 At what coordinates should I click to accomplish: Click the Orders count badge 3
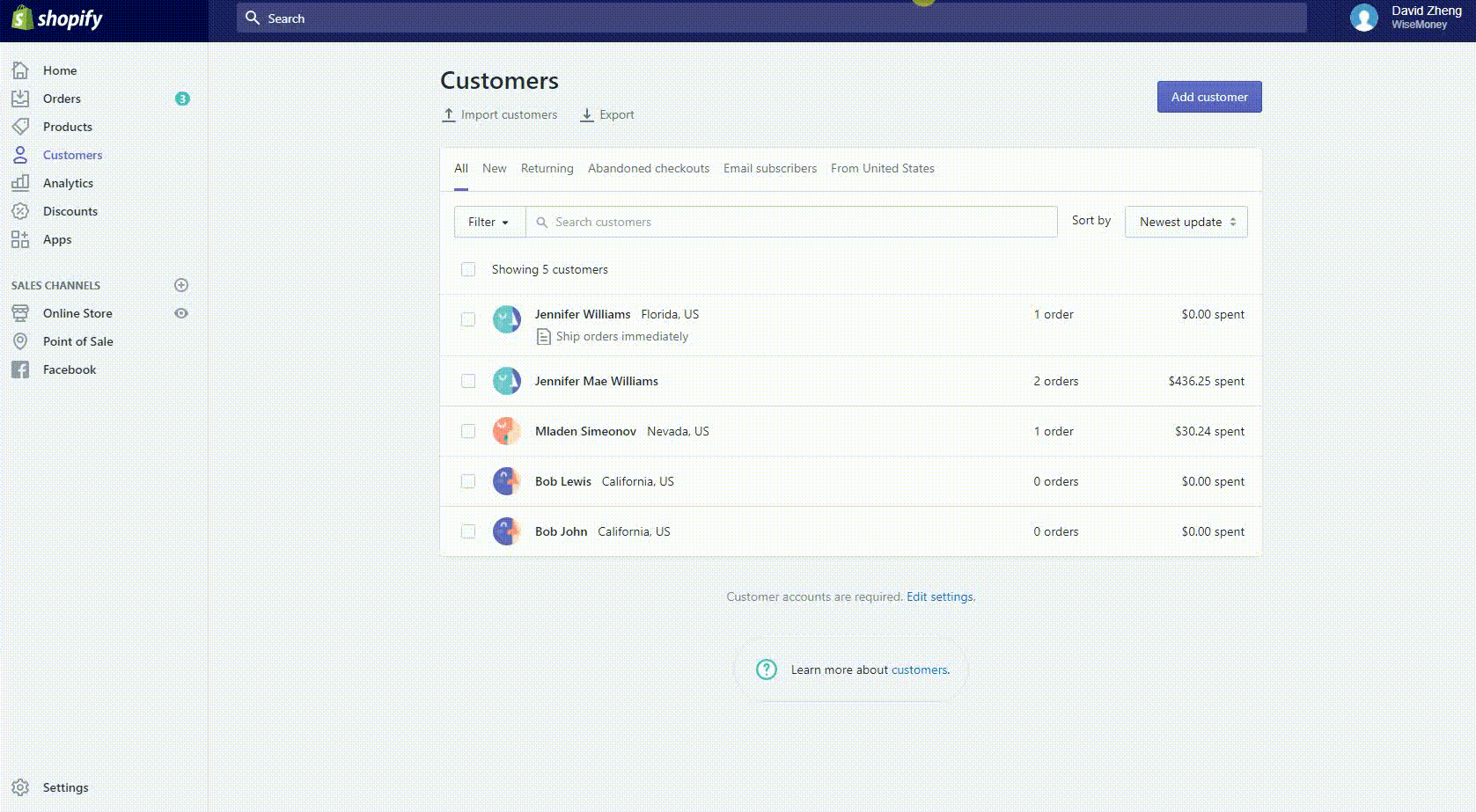[x=182, y=99]
